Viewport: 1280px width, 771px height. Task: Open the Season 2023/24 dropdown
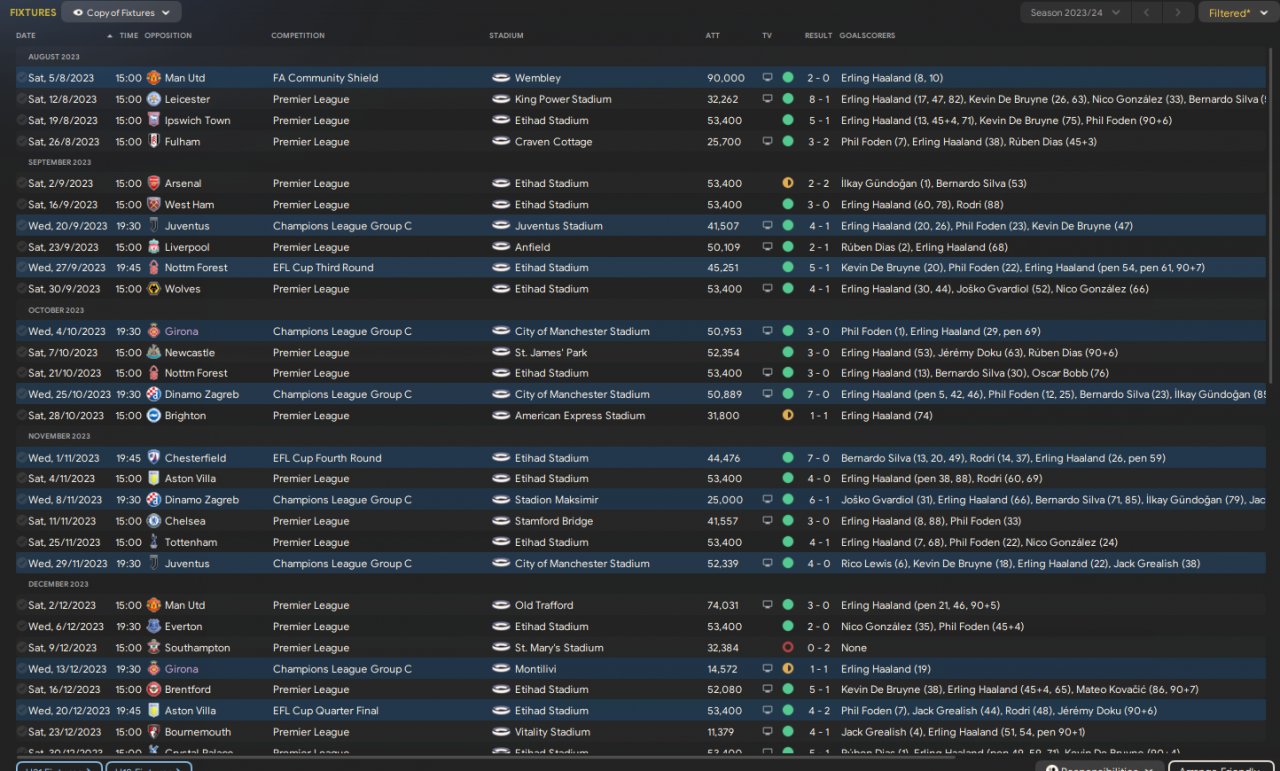[1075, 13]
